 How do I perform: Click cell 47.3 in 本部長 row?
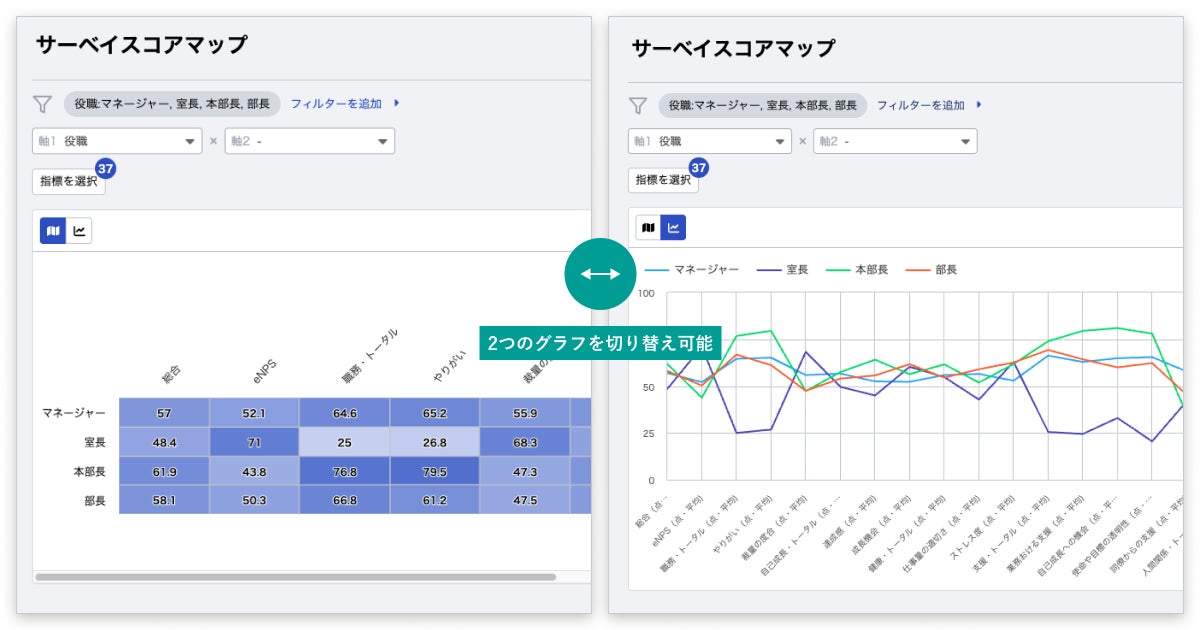pyautogui.click(x=524, y=471)
